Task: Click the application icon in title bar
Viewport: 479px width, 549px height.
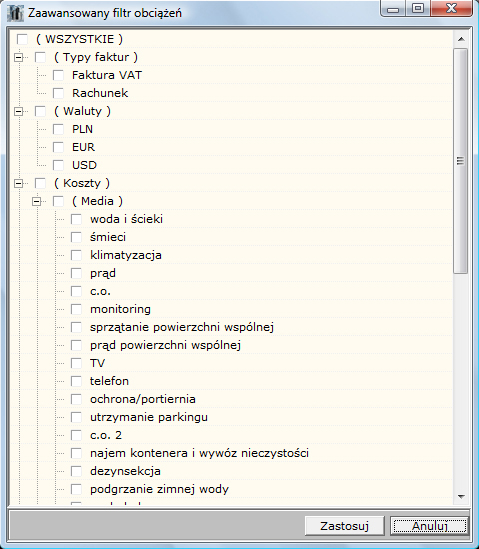Action: tap(15, 13)
